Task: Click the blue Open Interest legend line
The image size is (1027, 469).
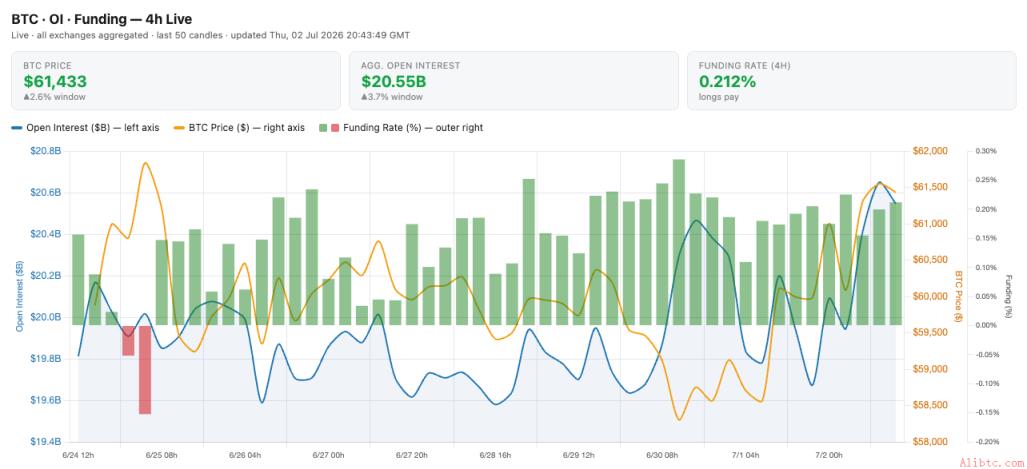Action: tap(17, 128)
